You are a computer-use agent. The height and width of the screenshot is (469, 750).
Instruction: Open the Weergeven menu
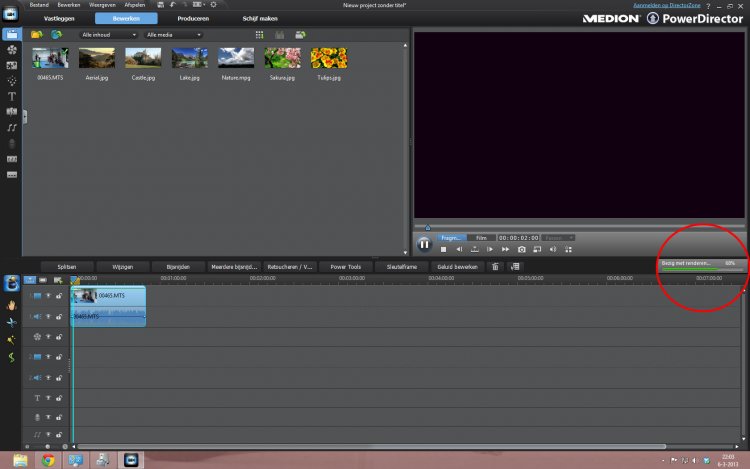pyautogui.click(x=101, y=5)
